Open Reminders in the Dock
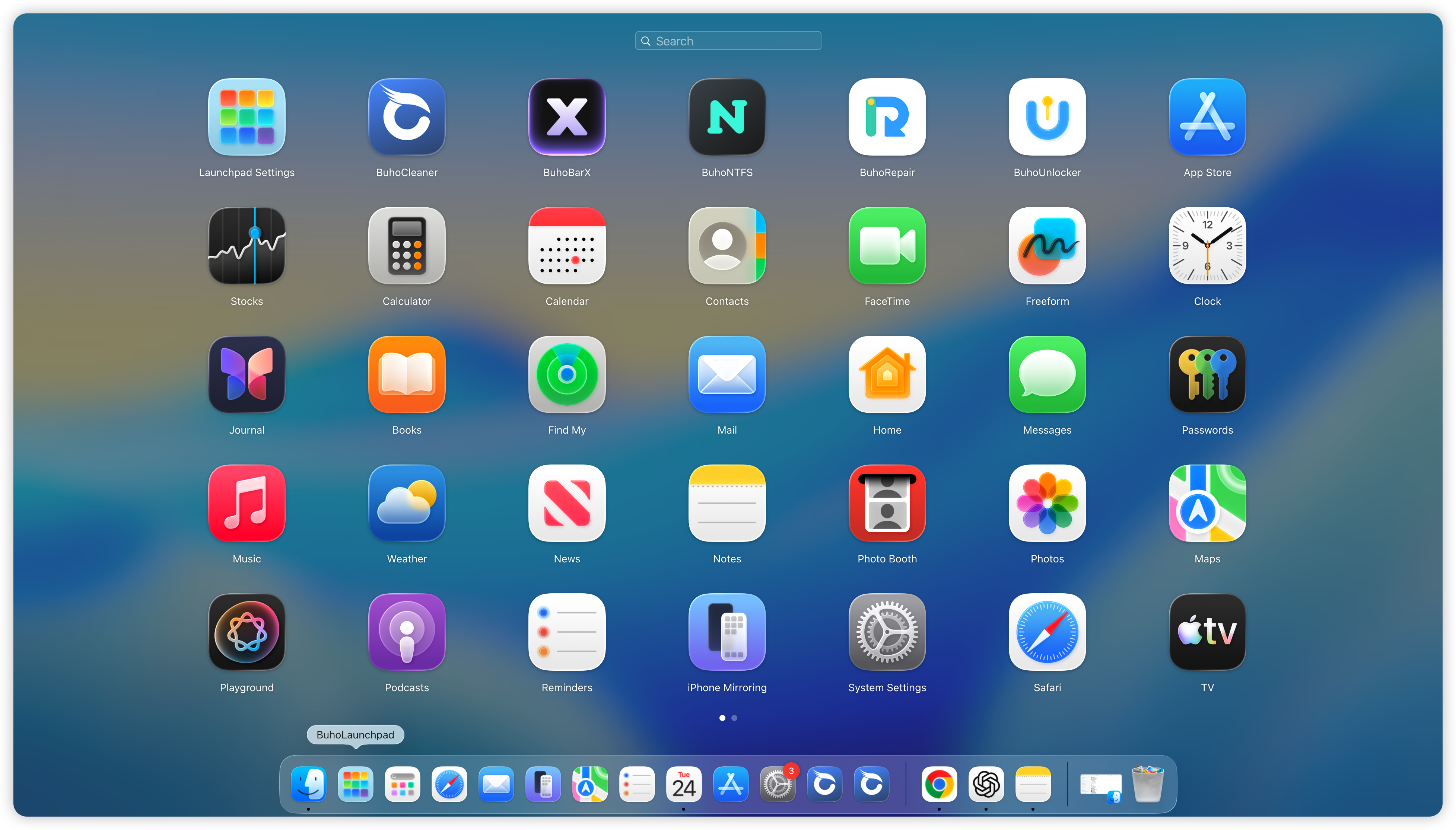This screenshot has height=830, width=1456. 636,785
